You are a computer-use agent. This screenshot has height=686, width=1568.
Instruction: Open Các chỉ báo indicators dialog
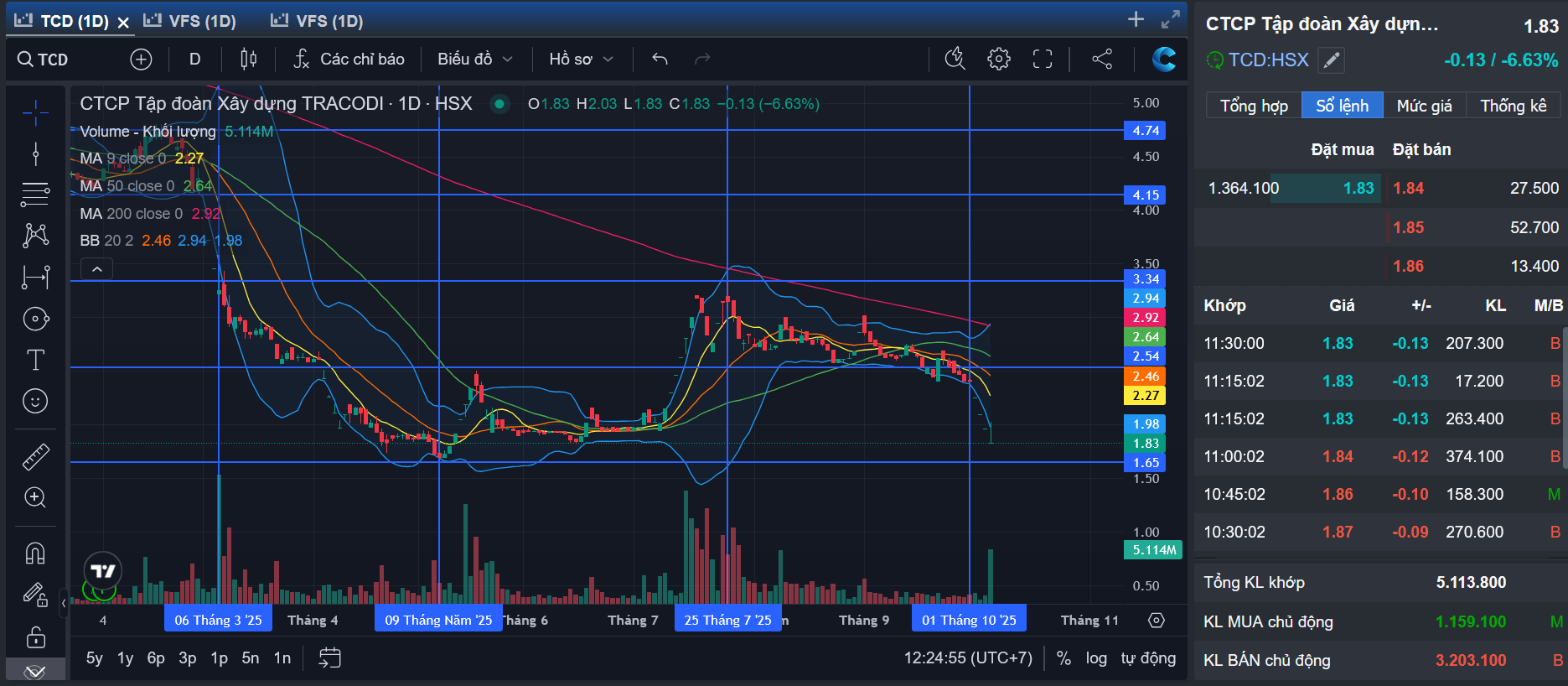click(x=349, y=60)
